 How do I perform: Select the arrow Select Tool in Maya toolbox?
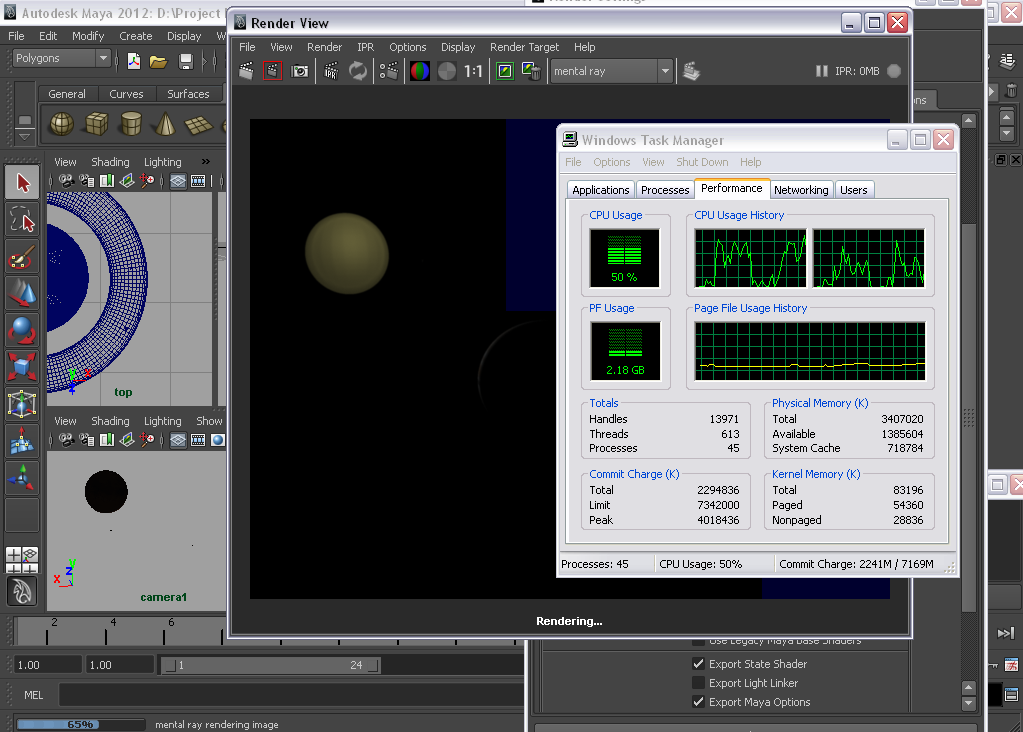23,183
